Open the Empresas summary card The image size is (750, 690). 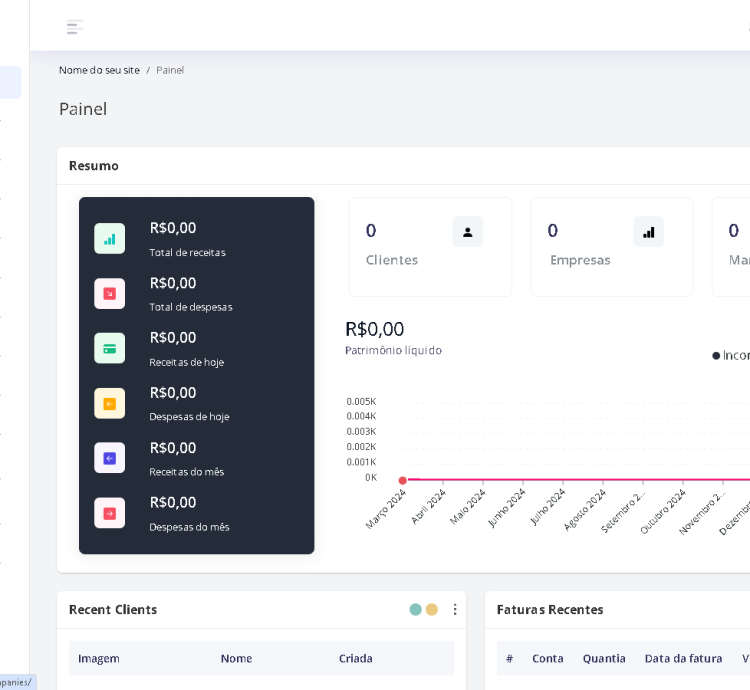(x=612, y=247)
